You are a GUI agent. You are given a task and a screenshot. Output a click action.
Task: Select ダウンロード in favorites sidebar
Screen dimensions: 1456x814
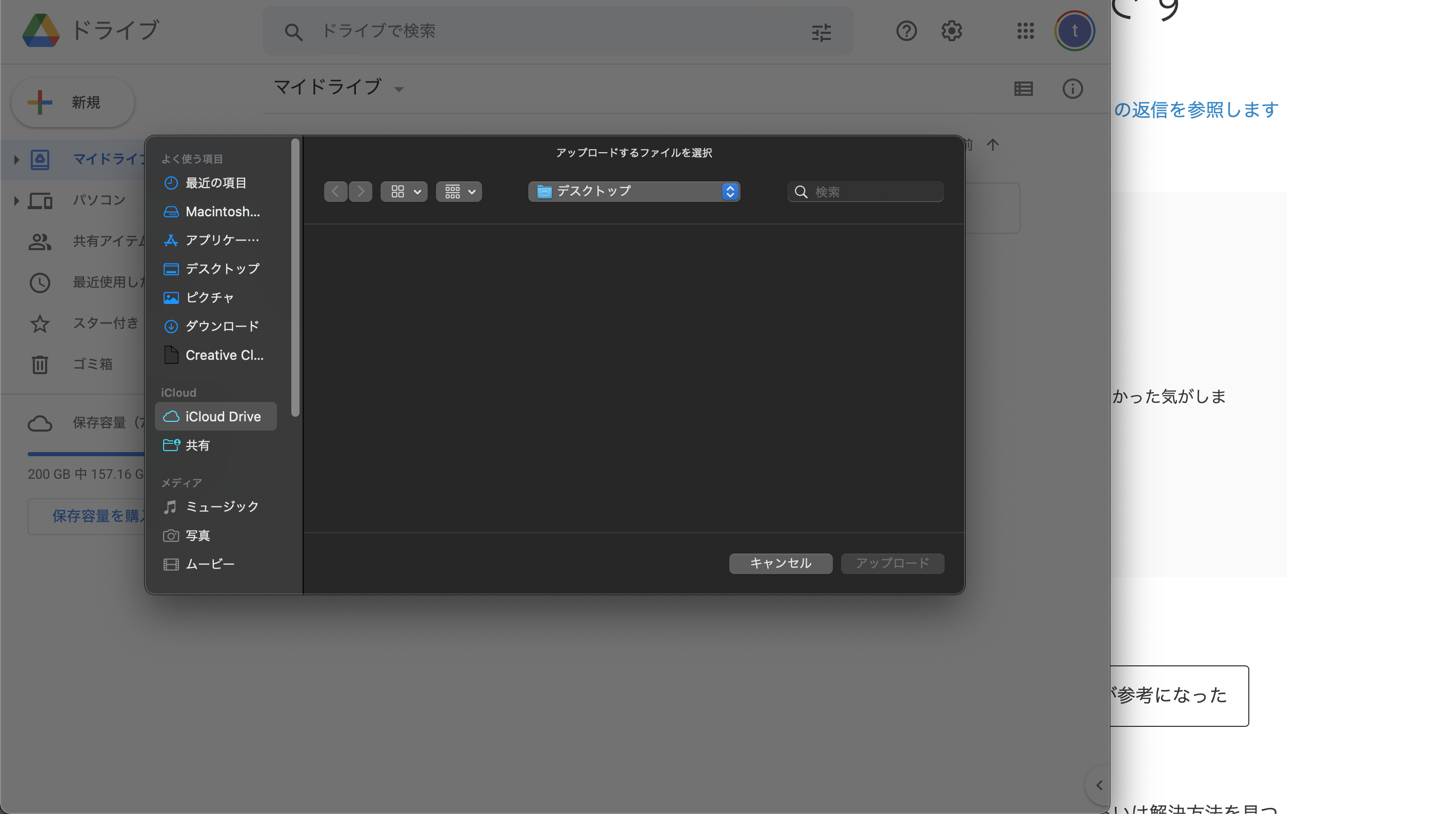tap(222, 326)
